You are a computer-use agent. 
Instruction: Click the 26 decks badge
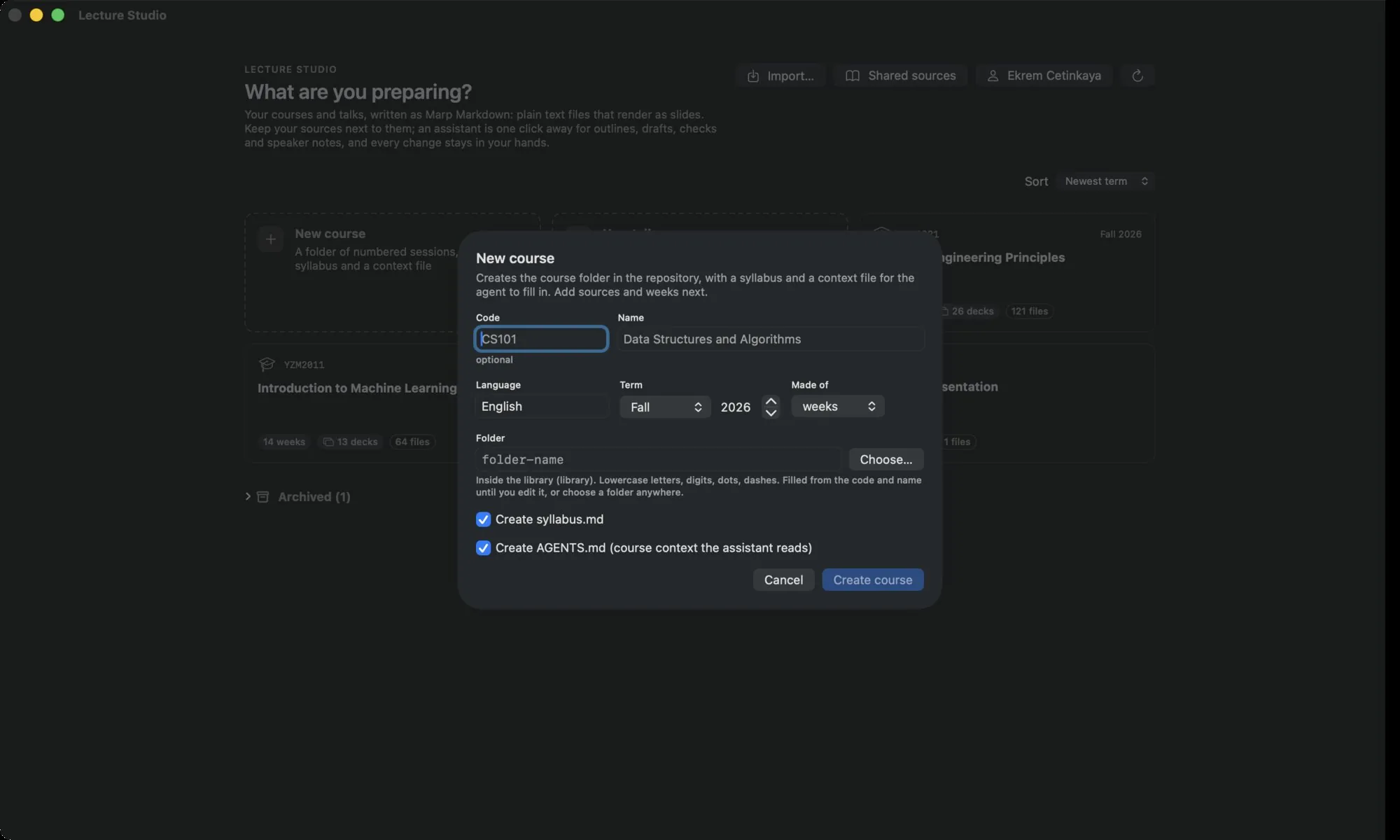pyautogui.click(x=967, y=311)
